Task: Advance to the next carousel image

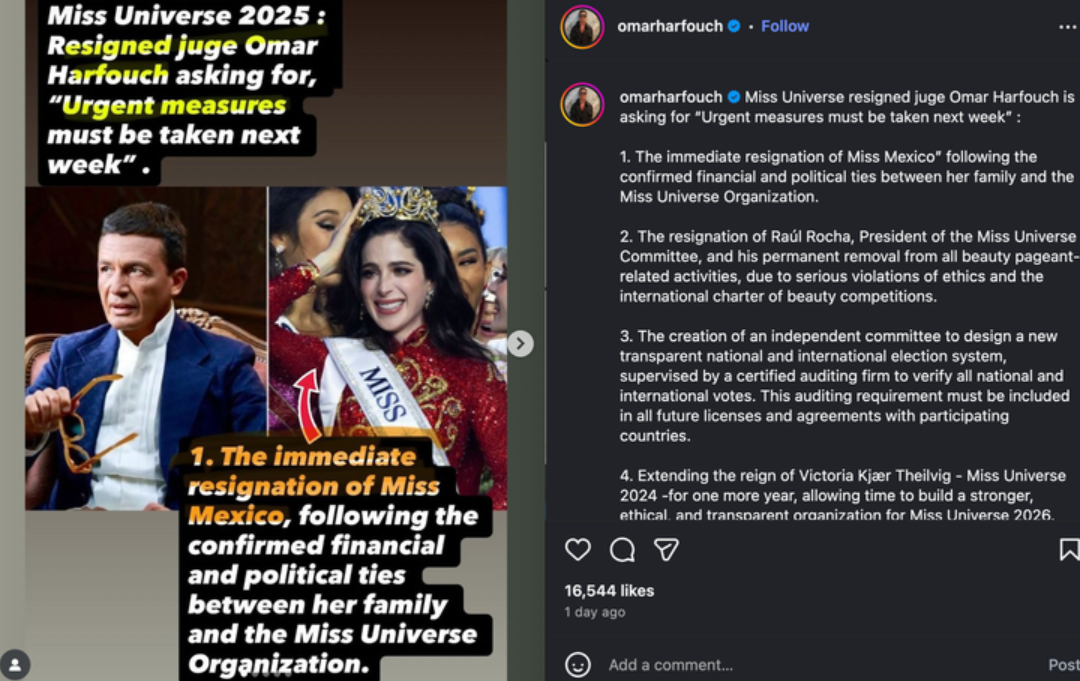Action: 521,343
